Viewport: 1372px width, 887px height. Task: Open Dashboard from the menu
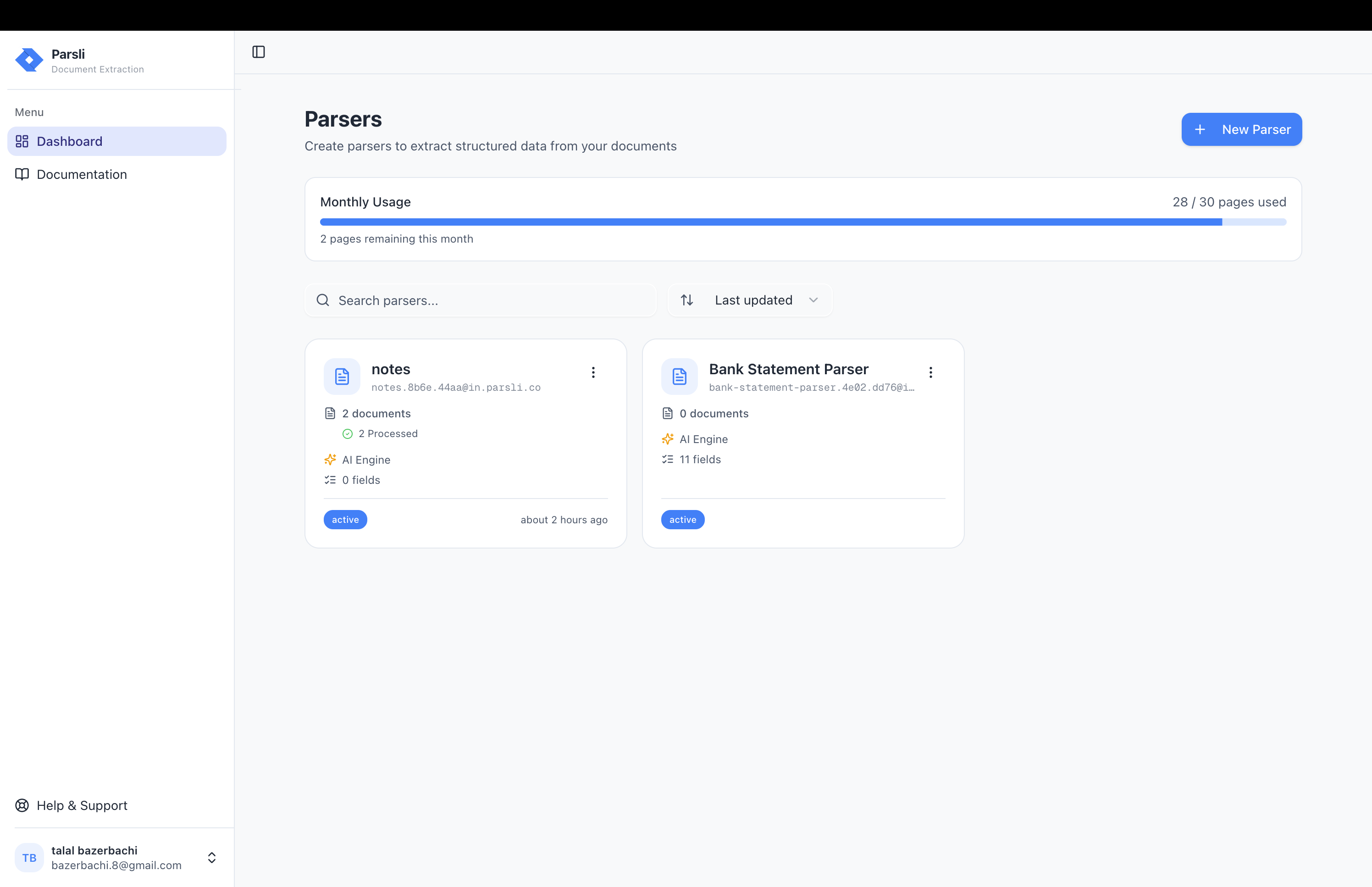click(x=69, y=141)
